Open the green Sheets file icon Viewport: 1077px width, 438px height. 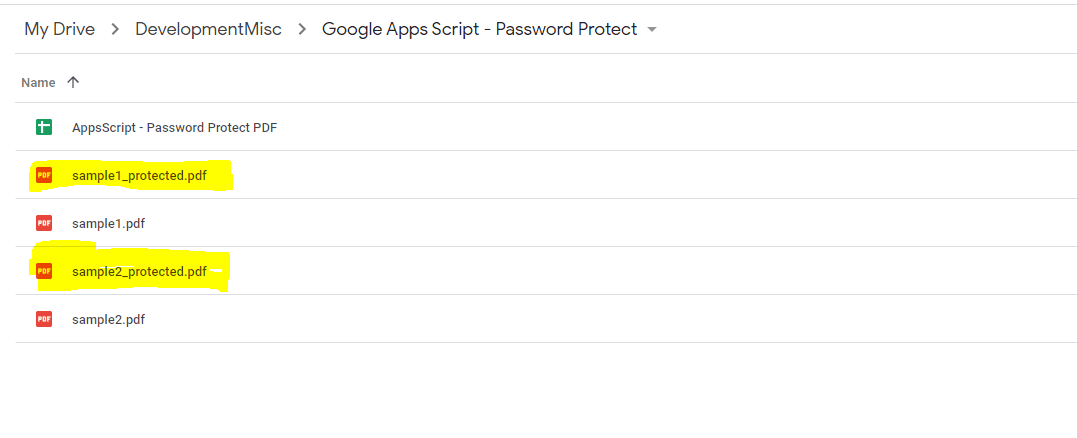[x=44, y=127]
